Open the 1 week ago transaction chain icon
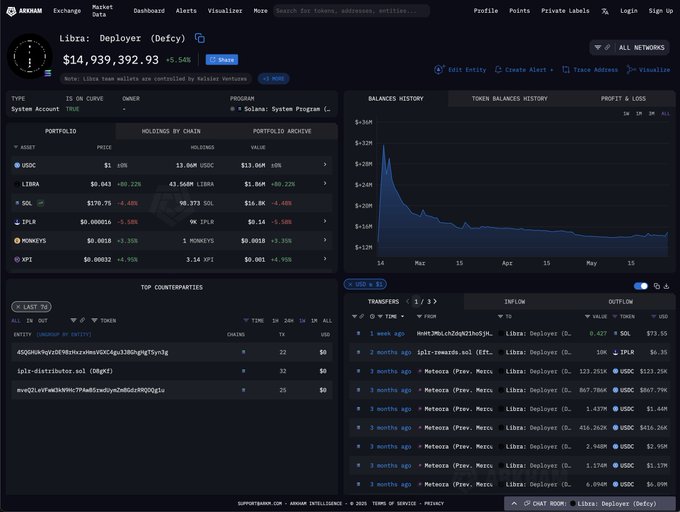 pos(358,333)
